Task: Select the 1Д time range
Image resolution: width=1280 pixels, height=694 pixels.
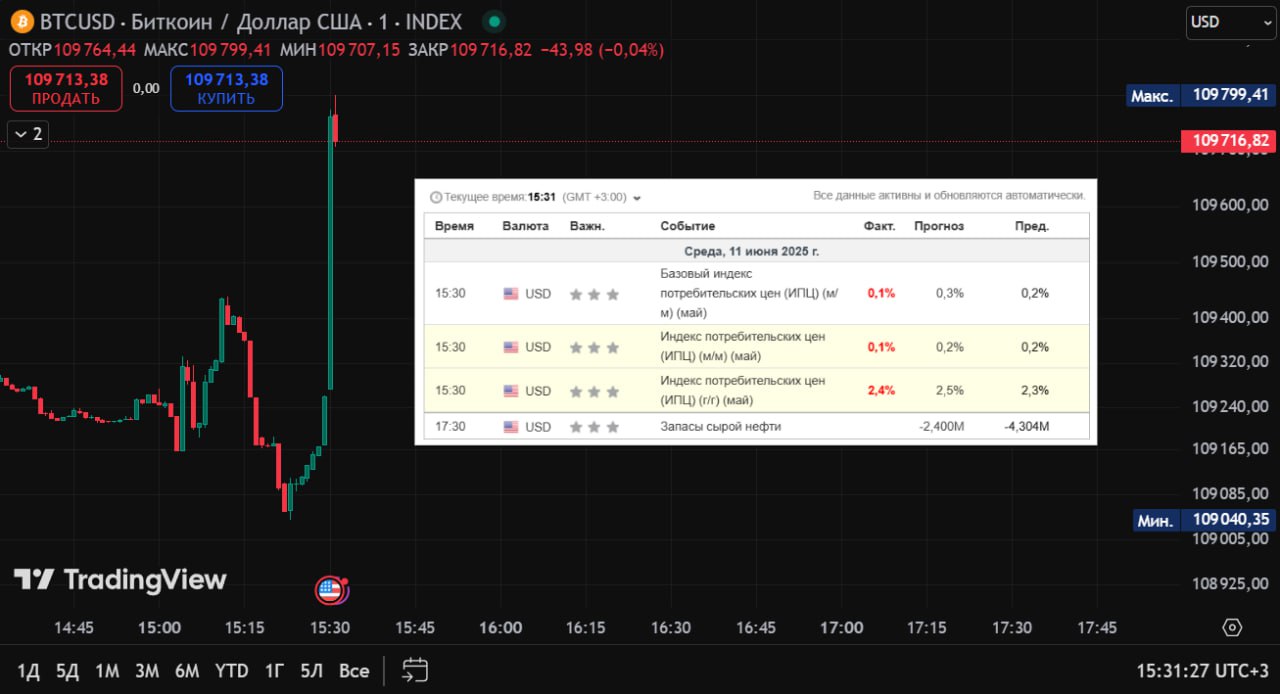Action: pos(28,671)
